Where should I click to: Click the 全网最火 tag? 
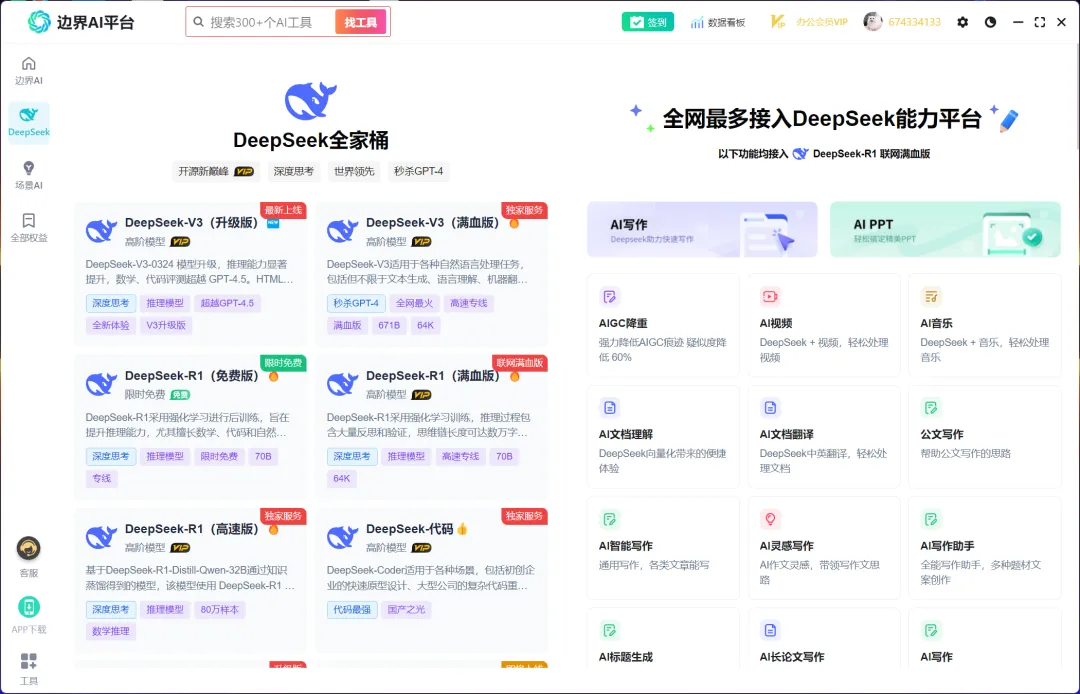[414, 303]
